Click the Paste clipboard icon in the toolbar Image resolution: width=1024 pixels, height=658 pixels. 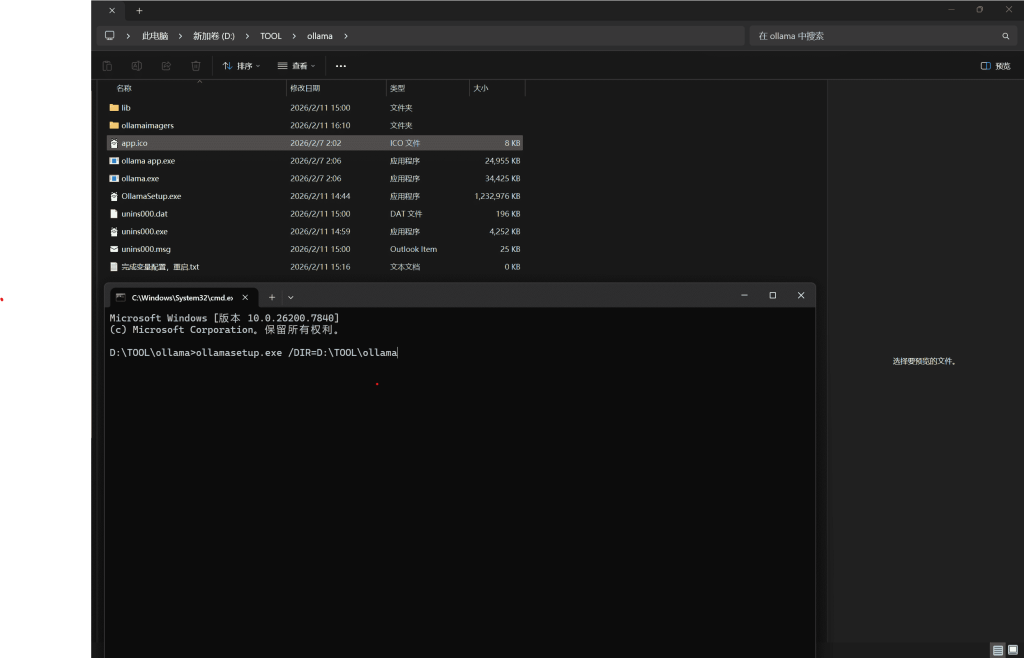pyautogui.click(x=107, y=66)
